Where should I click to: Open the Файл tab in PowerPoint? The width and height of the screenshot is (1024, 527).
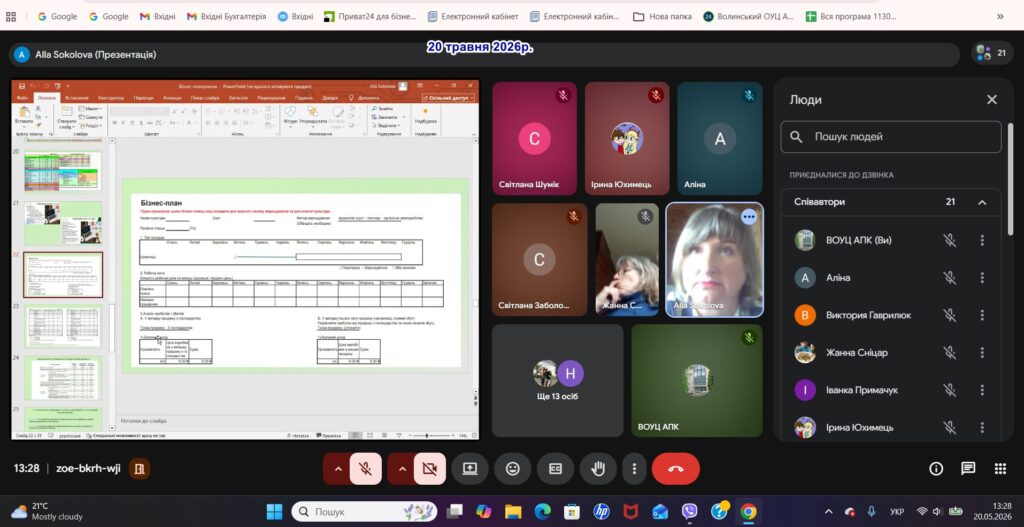(x=23, y=97)
